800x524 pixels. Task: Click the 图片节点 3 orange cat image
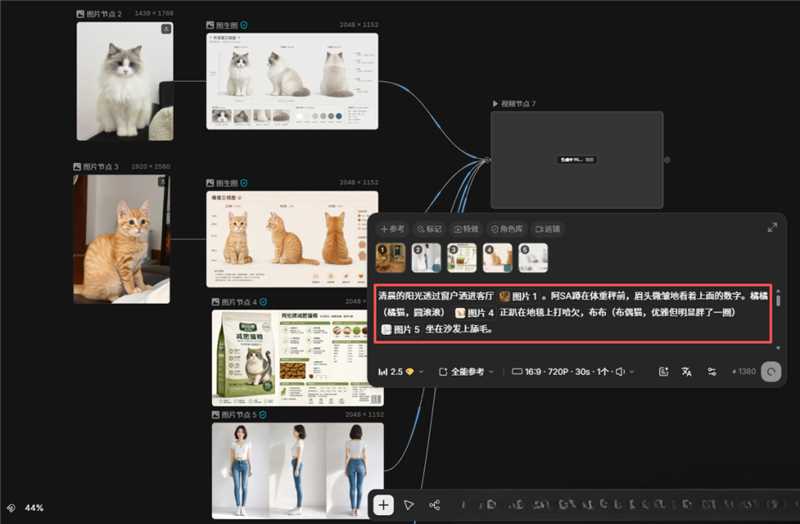121,239
